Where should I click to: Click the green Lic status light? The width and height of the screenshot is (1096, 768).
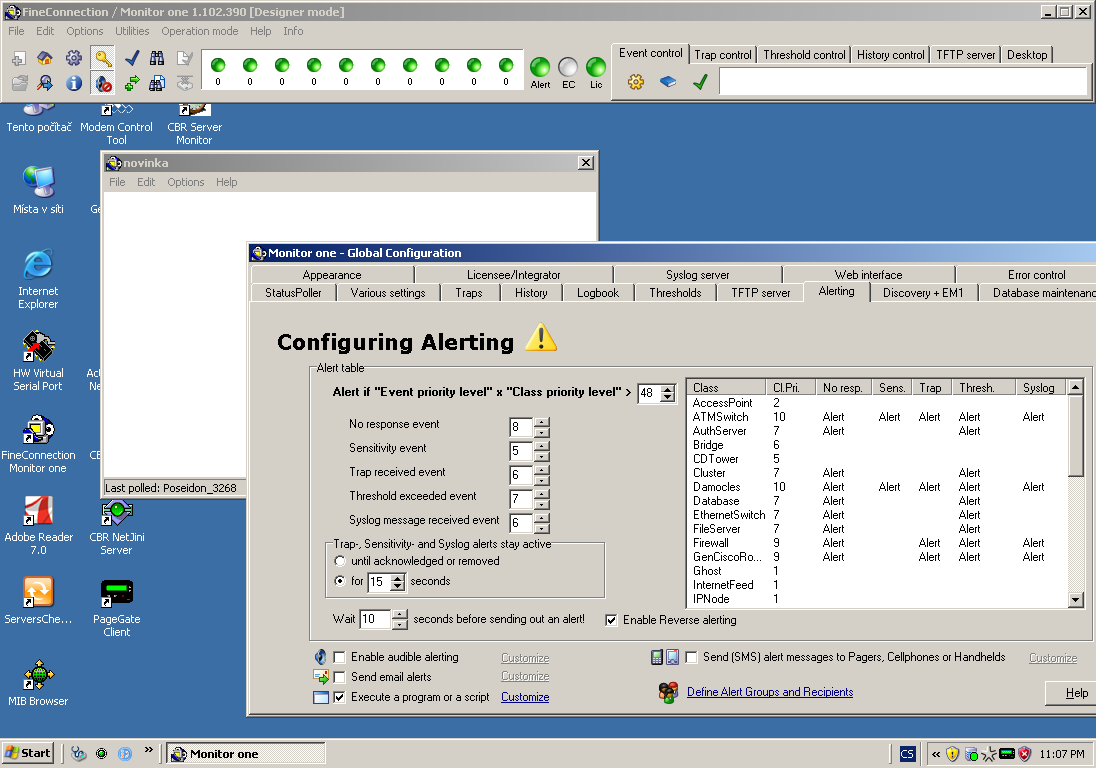596,67
